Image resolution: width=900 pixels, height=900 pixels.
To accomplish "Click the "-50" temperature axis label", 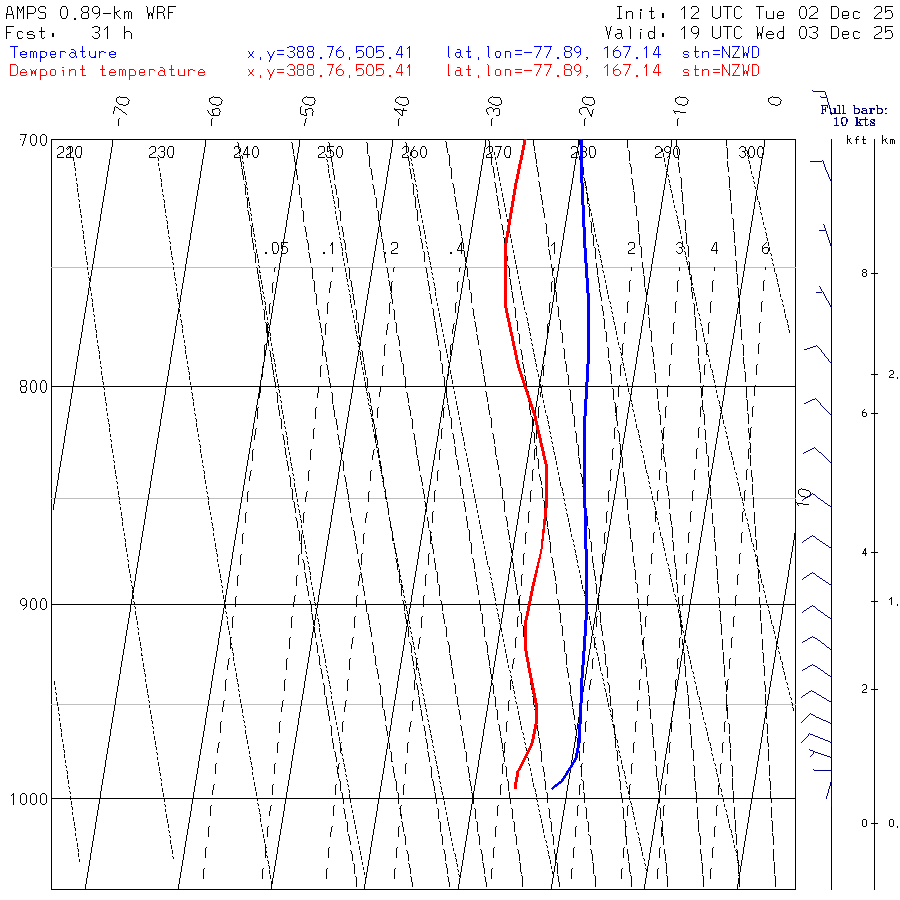I will [308, 111].
